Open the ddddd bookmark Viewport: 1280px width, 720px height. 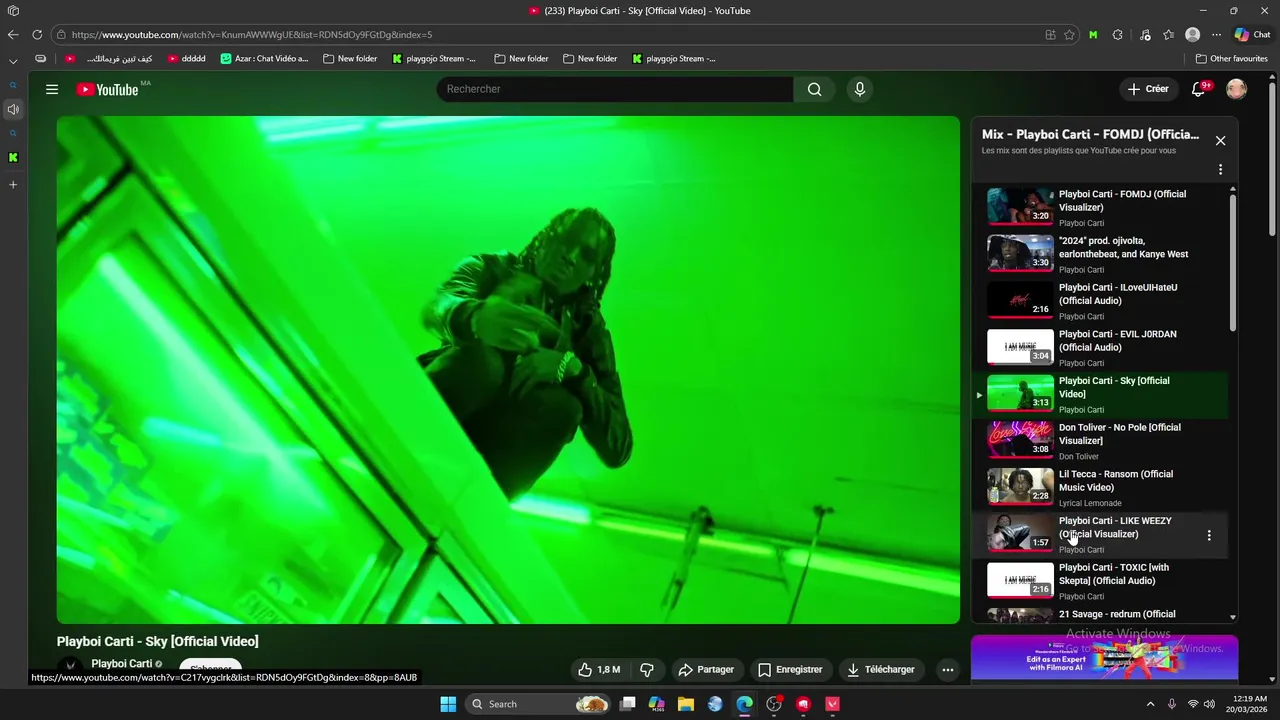(186, 58)
